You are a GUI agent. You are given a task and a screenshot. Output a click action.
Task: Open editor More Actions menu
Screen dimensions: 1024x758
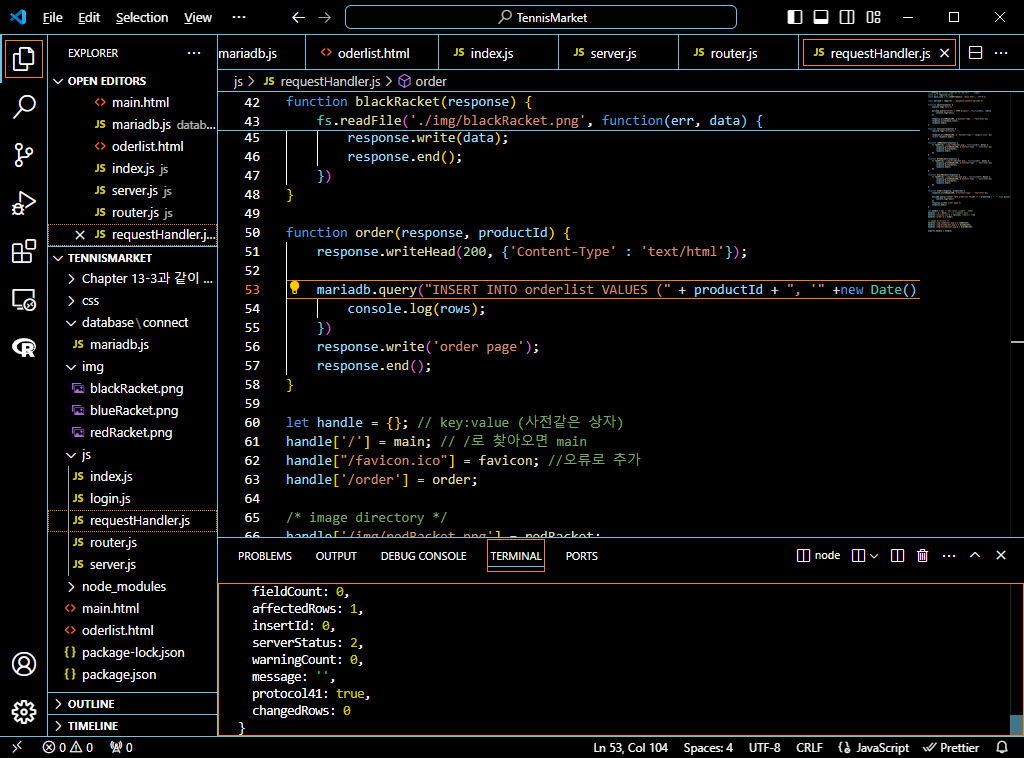1000,53
